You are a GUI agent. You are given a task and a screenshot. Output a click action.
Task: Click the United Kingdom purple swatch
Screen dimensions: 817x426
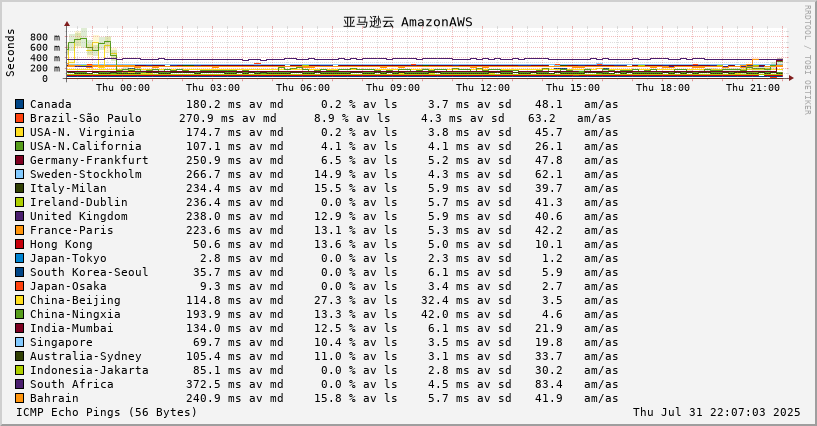[19, 216]
